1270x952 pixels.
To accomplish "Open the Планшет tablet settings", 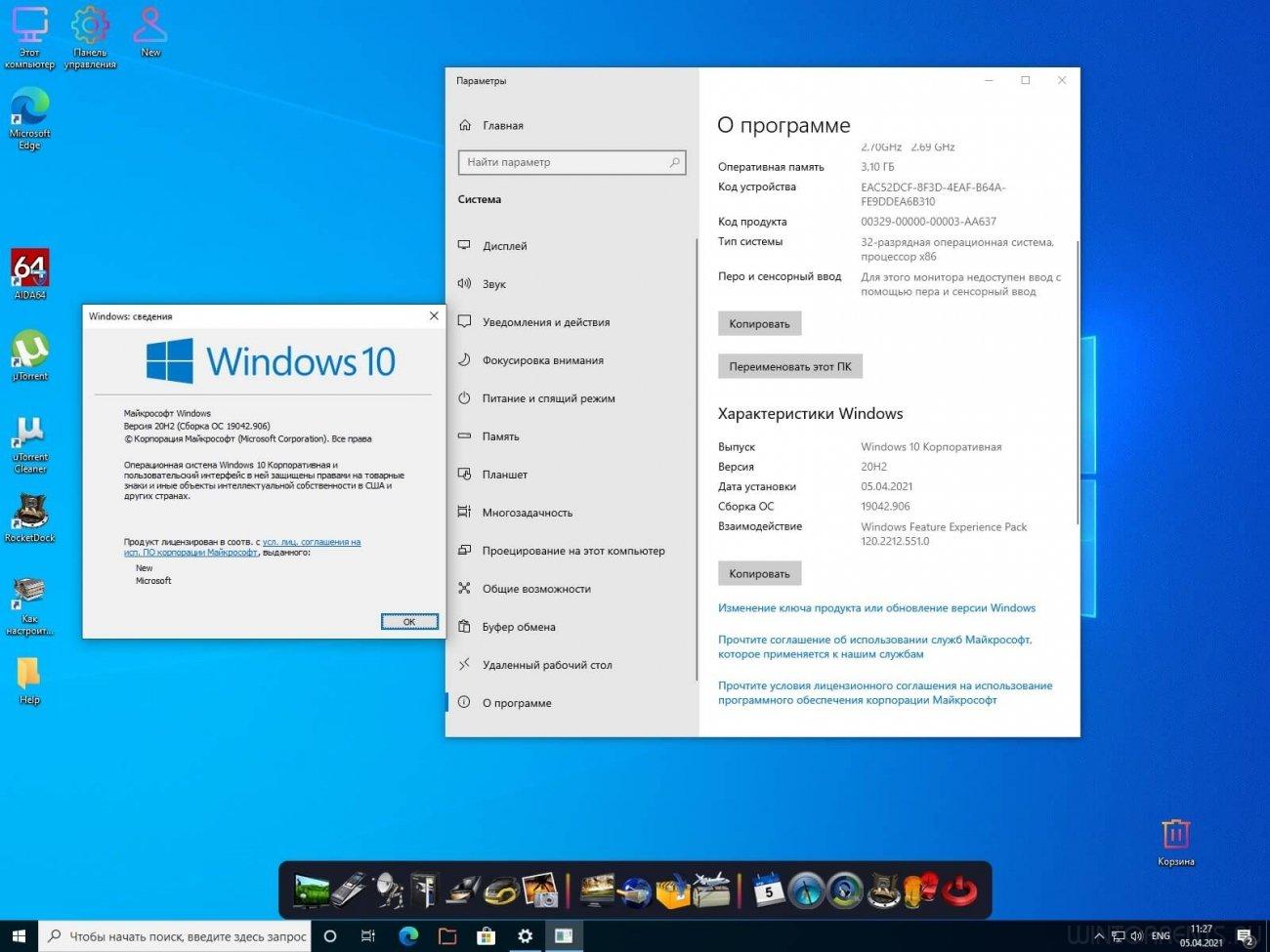I will (571, 475).
